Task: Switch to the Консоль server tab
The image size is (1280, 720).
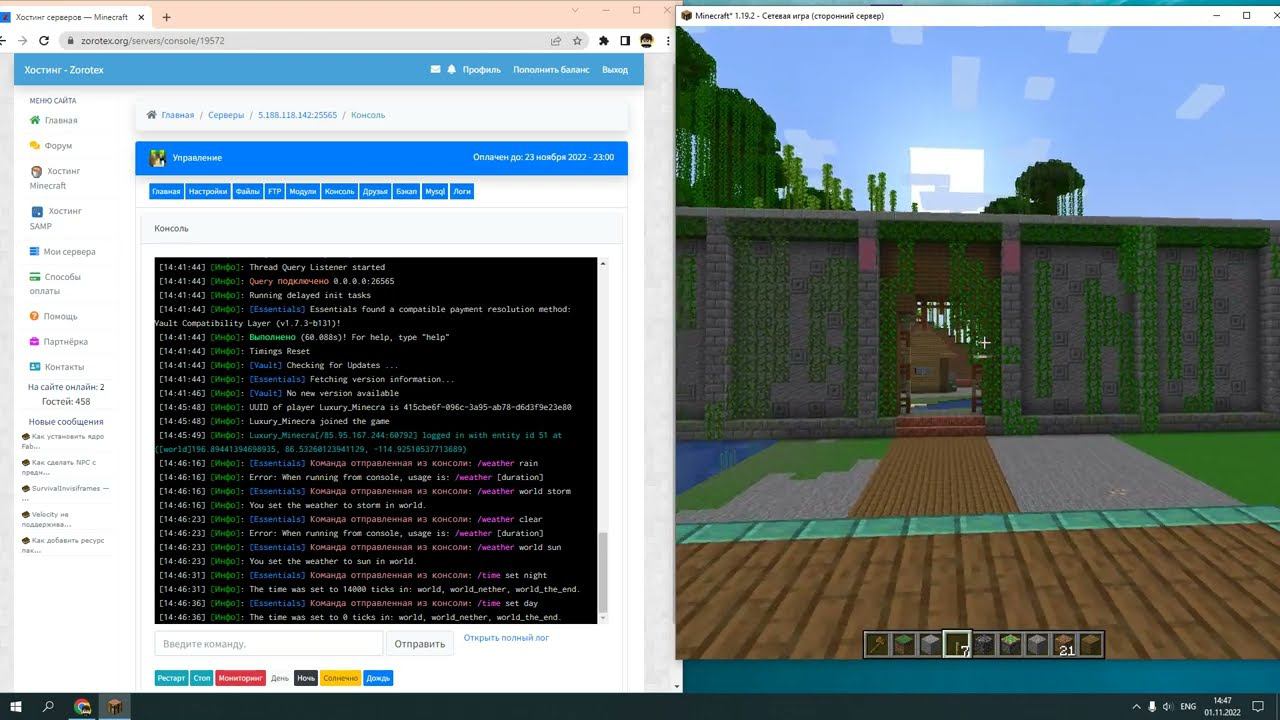Action: 340,191
